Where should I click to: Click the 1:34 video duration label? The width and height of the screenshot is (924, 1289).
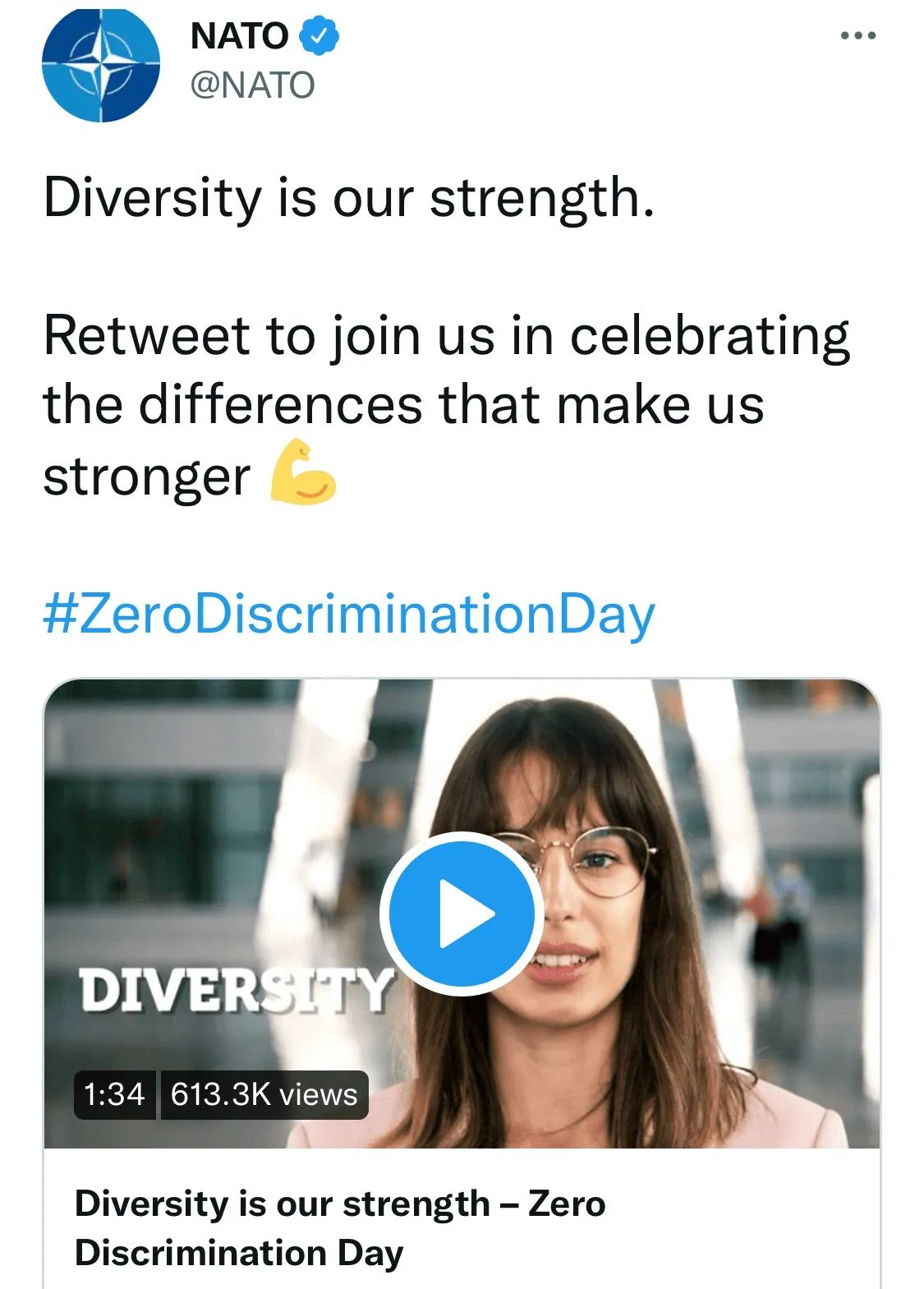click(114, 1094)
